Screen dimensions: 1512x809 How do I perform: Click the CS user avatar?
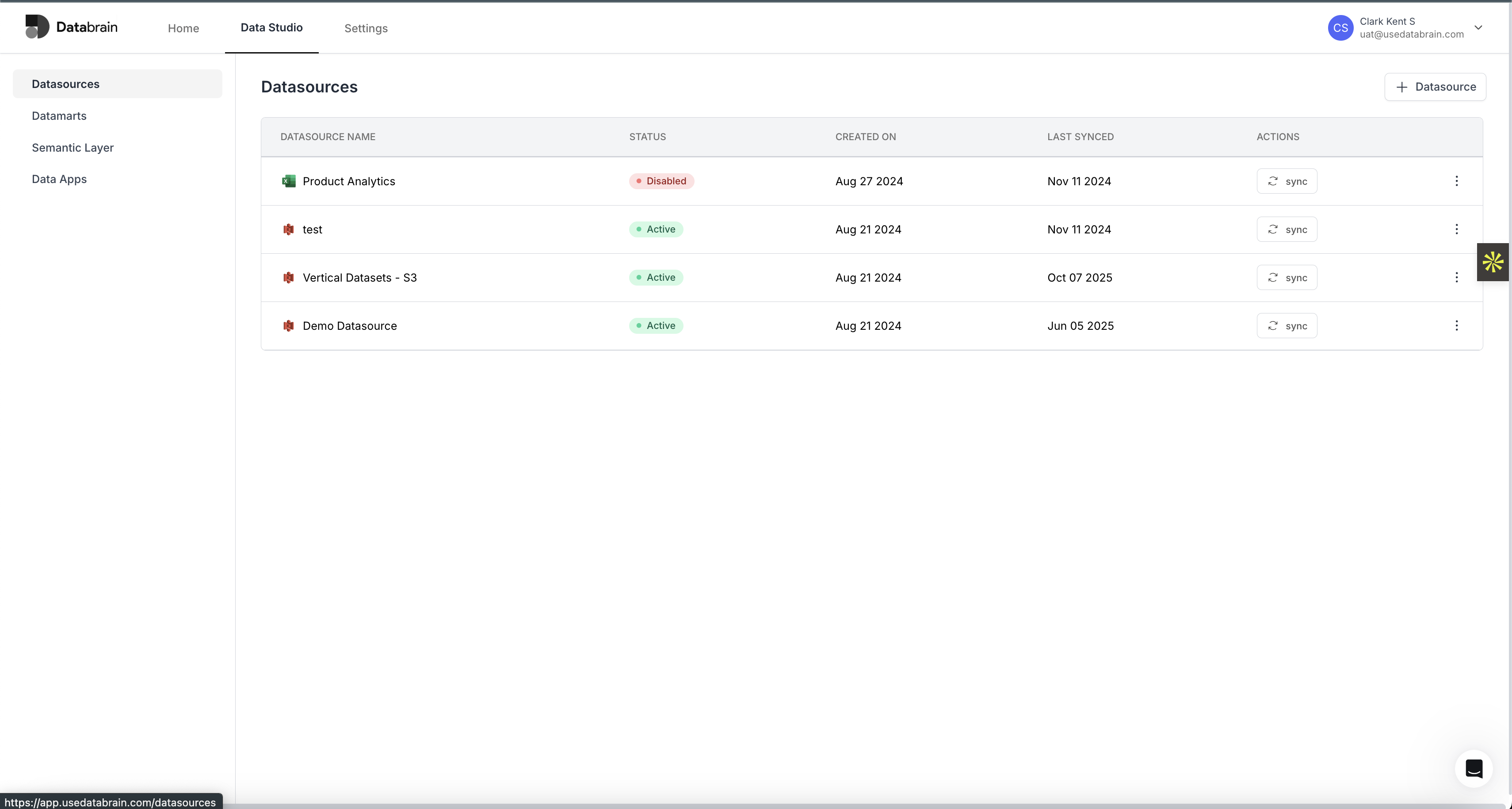pyautogui.click(x=1340, y=27)
